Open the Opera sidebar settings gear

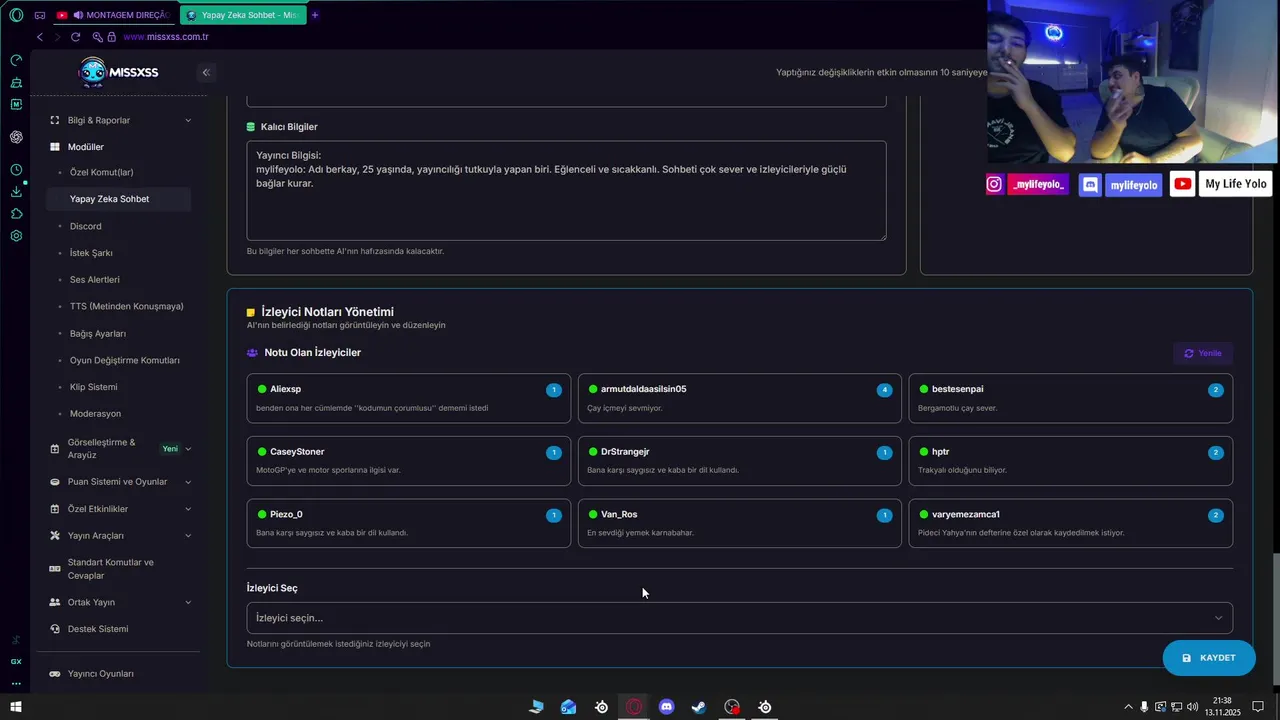coord(16,236)
